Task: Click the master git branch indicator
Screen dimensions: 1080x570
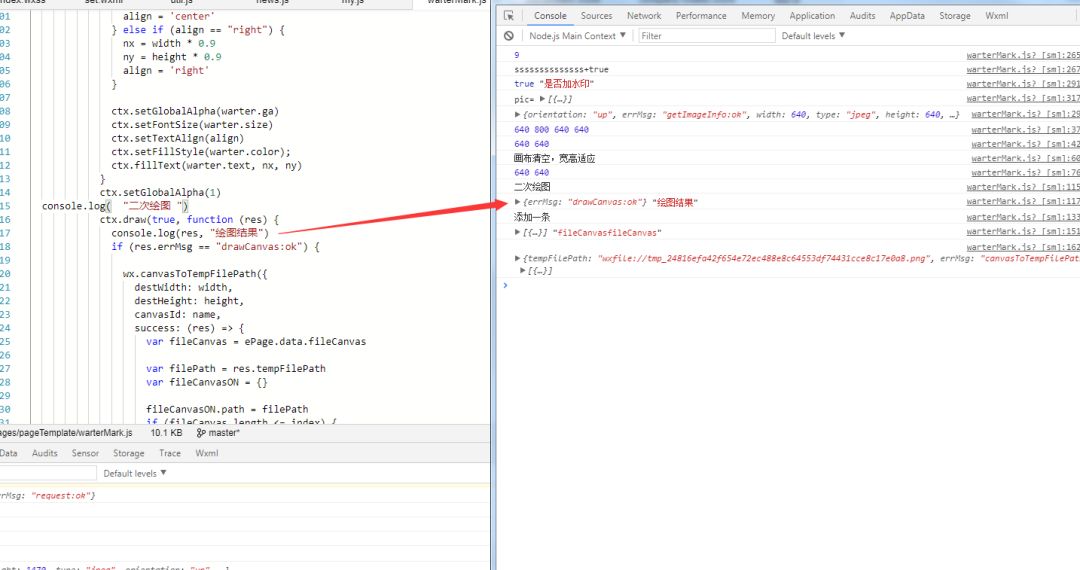Action: click(218, 433)
